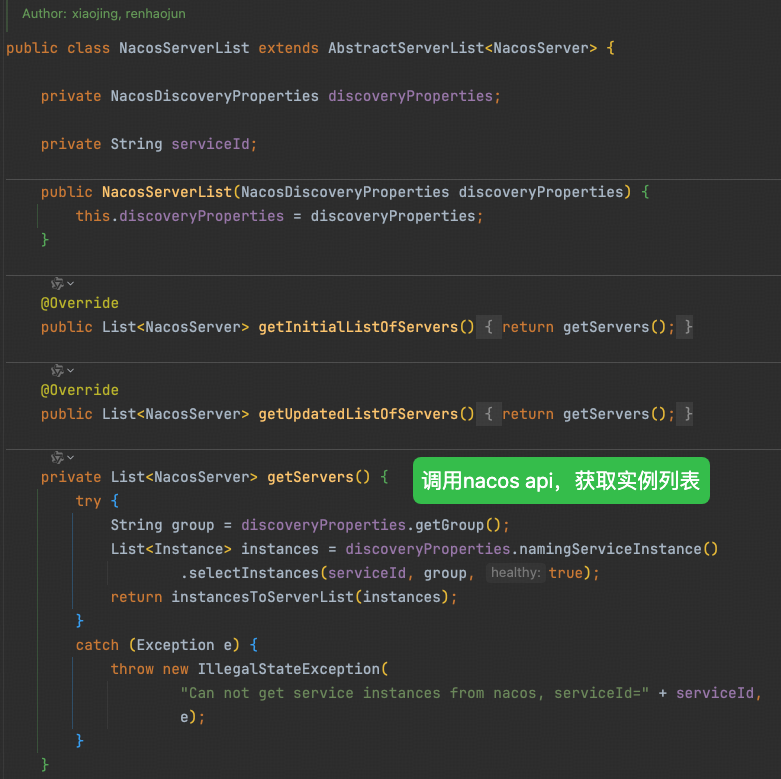Click IllegalStateException in the throw statement
This screenshot has height=779, width=781.
tap(288, 669)
